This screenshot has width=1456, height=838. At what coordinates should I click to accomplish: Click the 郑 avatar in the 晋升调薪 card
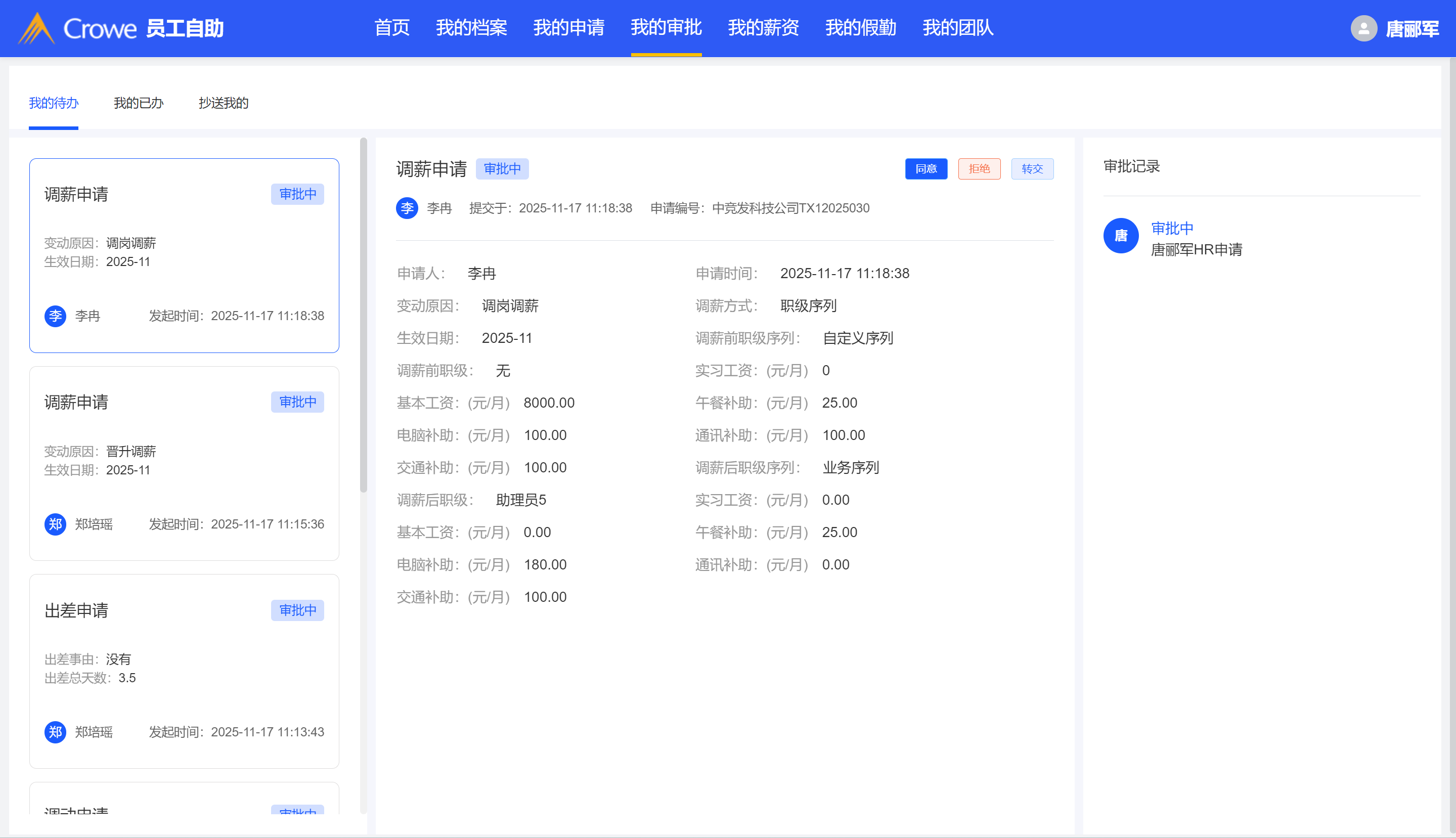point(55,524)
